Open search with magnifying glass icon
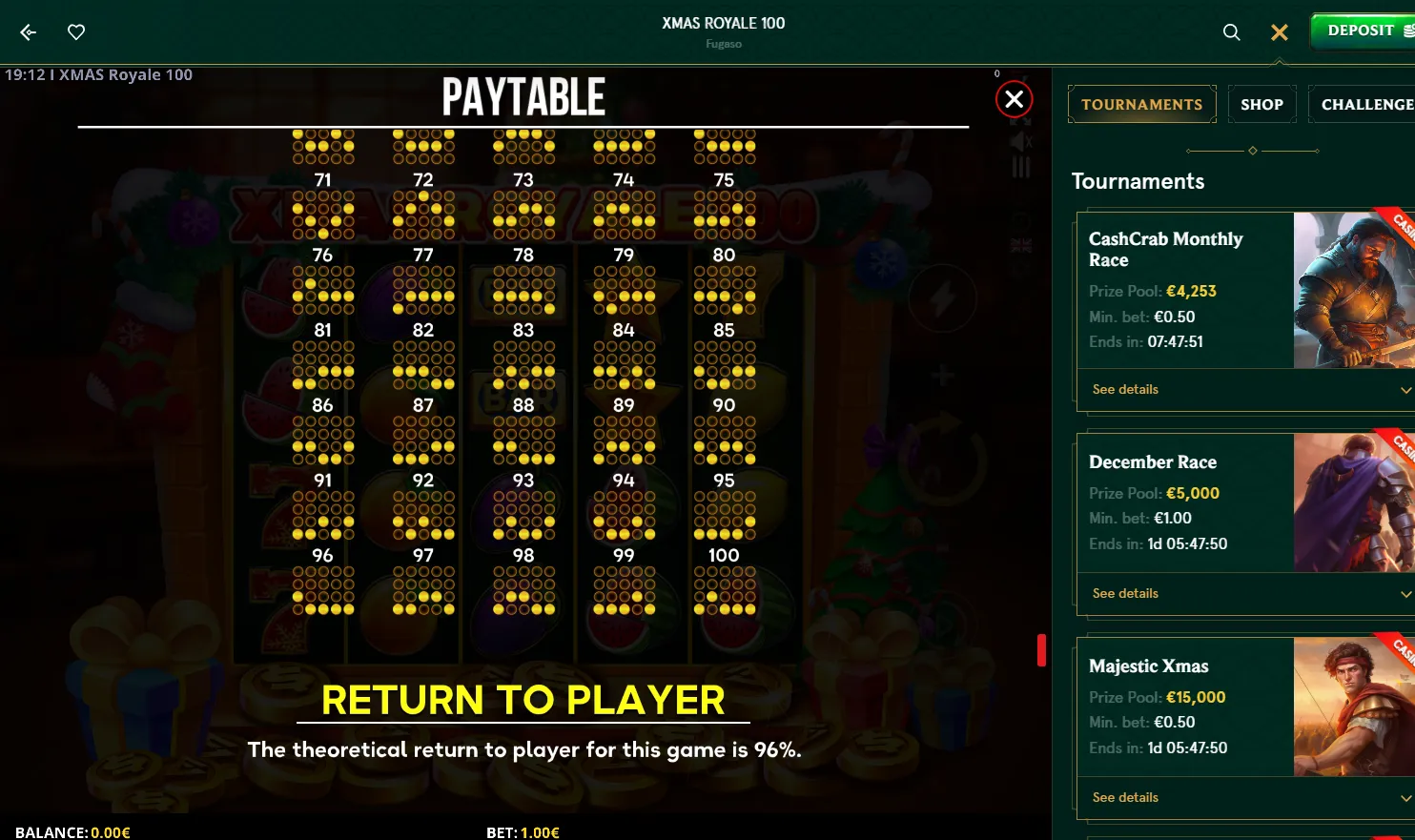This screenshot has height=840, width=1415. click(1232, 32)
